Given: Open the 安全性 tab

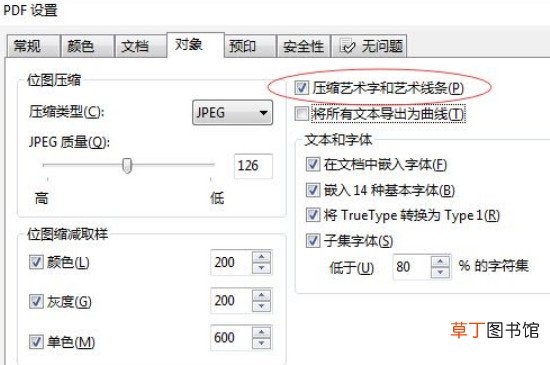Looking at the screenshot, I should click(303, 46).
